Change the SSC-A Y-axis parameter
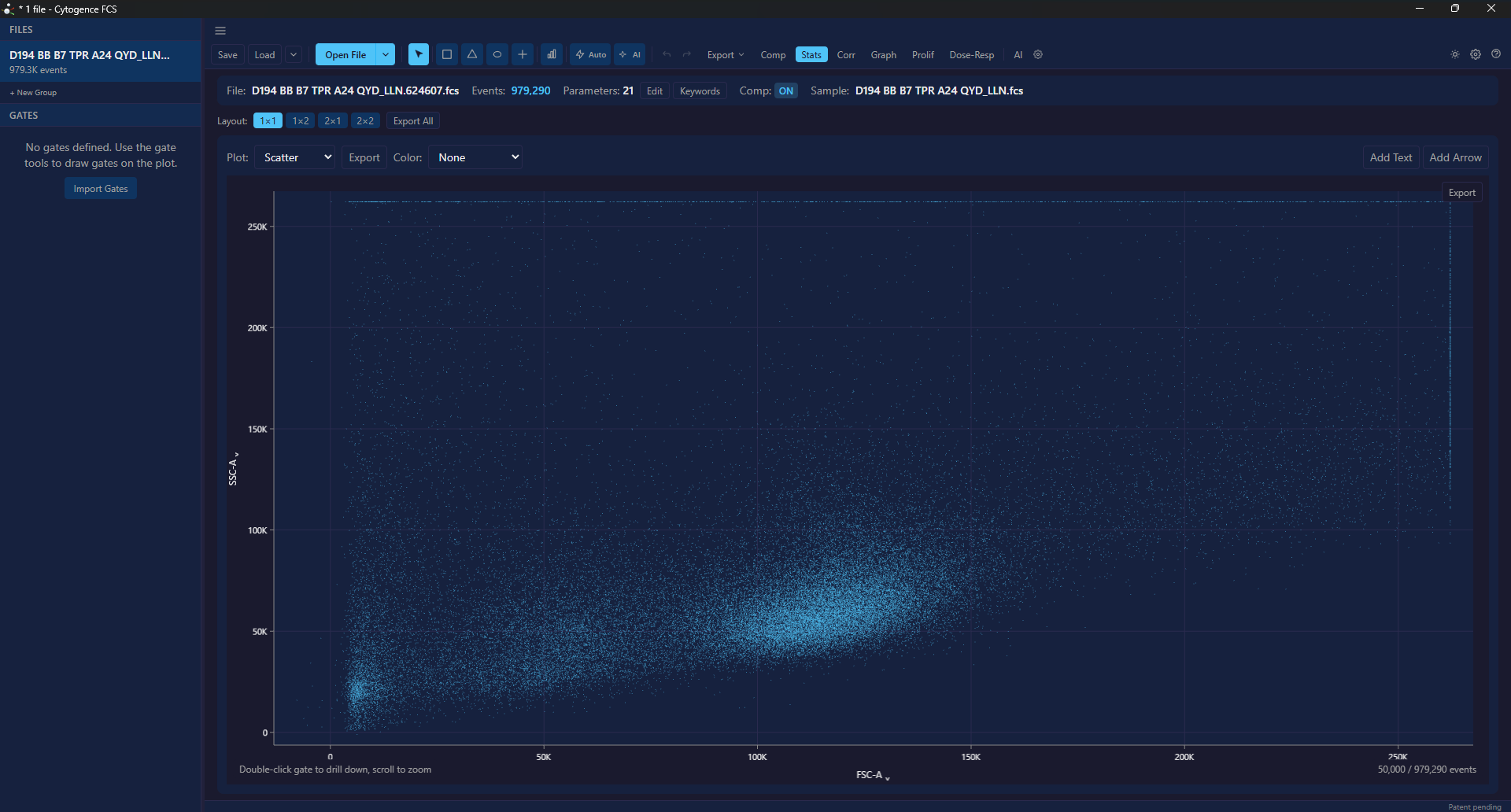This screenshot has height=812, width=1511. (x=233, y=469)
